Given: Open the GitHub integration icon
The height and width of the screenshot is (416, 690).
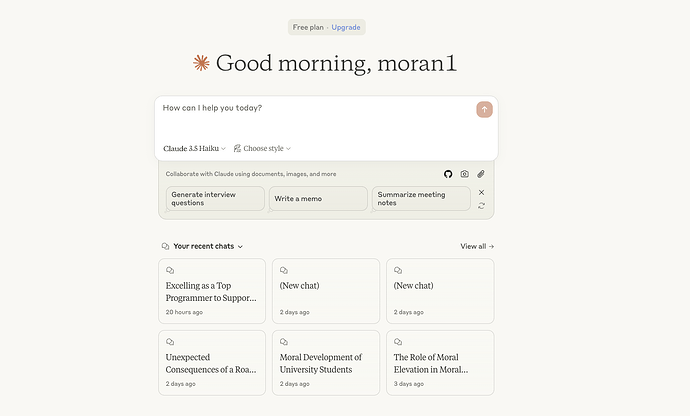Looking at the screenshot, I should 448,174.
